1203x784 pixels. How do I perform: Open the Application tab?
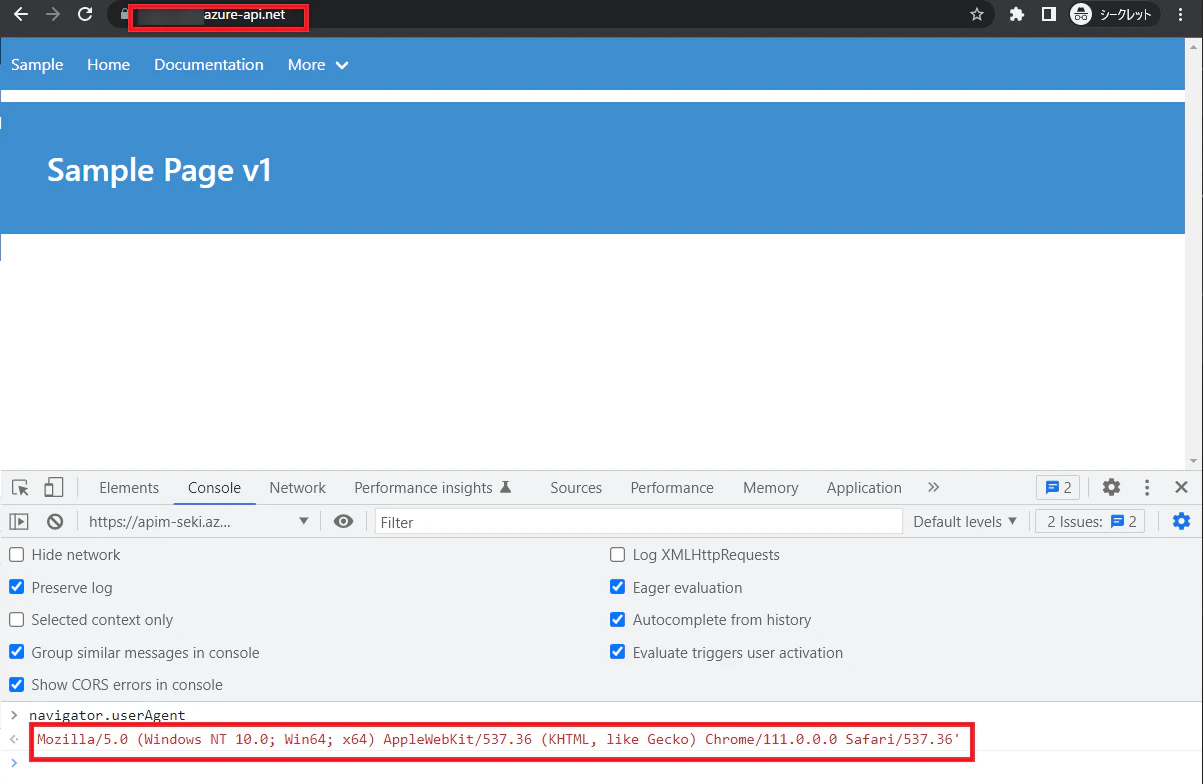click(x=864, y=488)
